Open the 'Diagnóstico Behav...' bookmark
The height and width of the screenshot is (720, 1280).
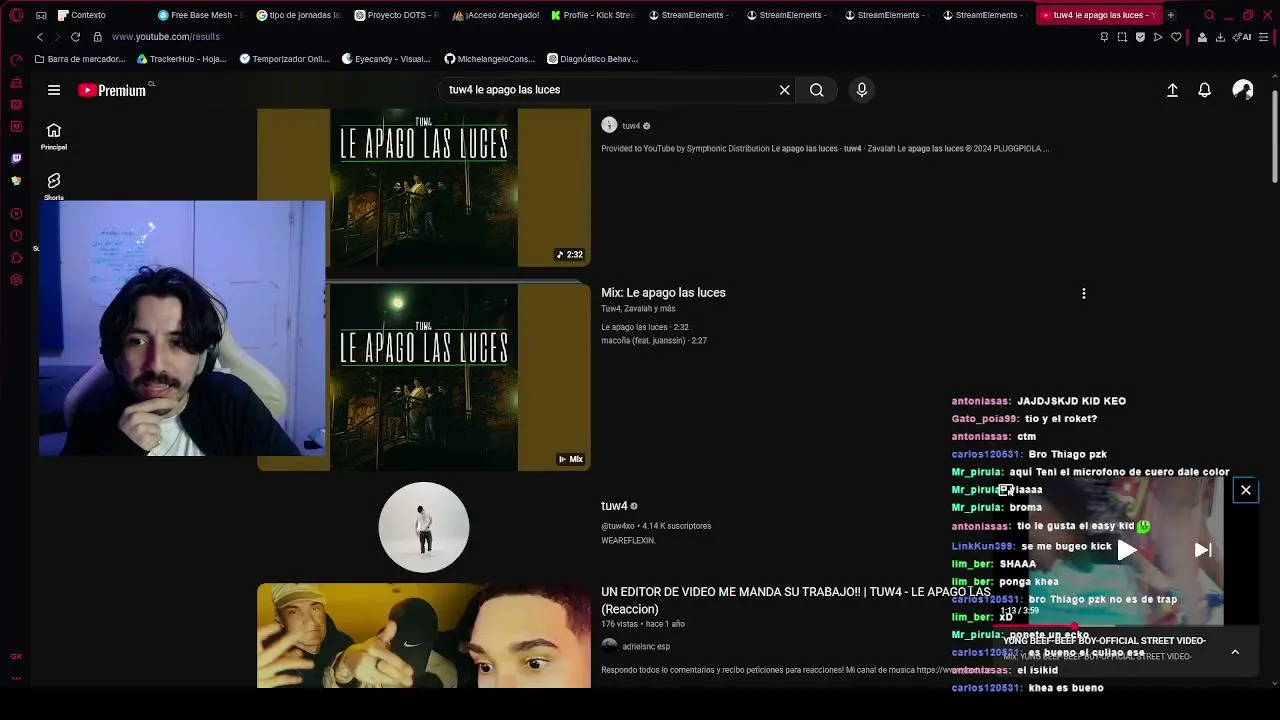tap(593, 59)
